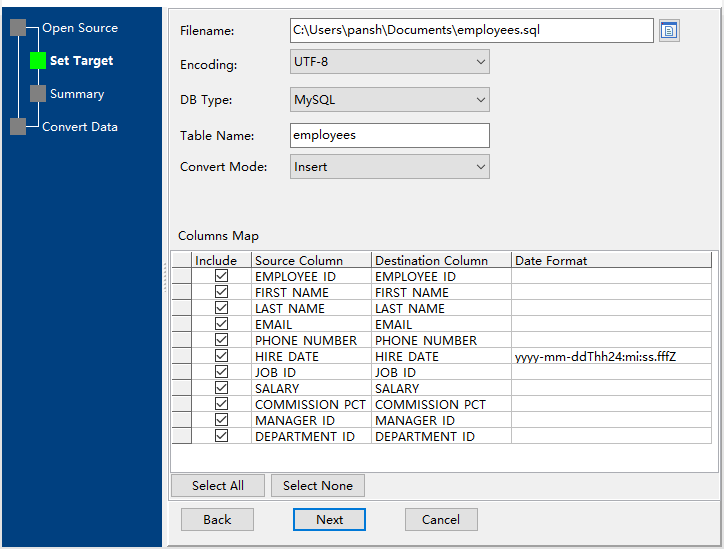Click the Summary step square icon
The height and width of the screenshot is (549, 724).
coord(38,94)
